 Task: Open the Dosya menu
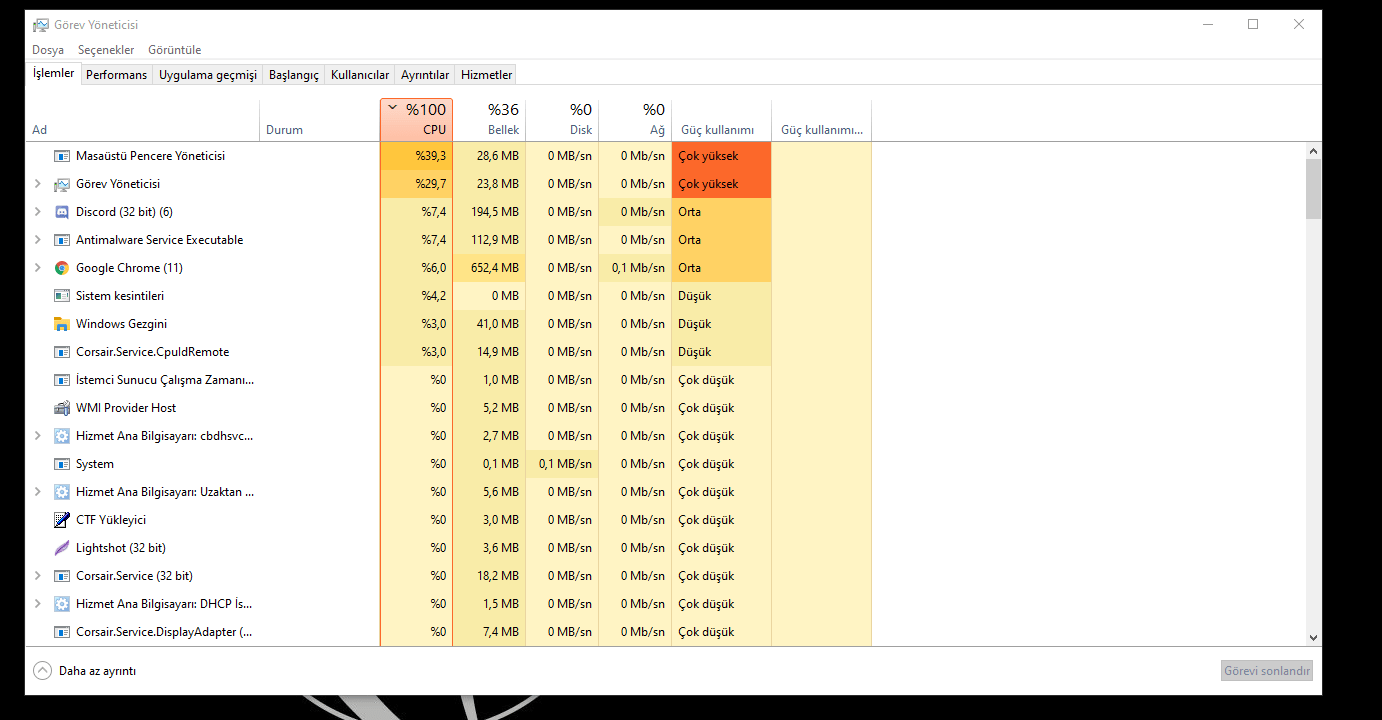[48, 50]
